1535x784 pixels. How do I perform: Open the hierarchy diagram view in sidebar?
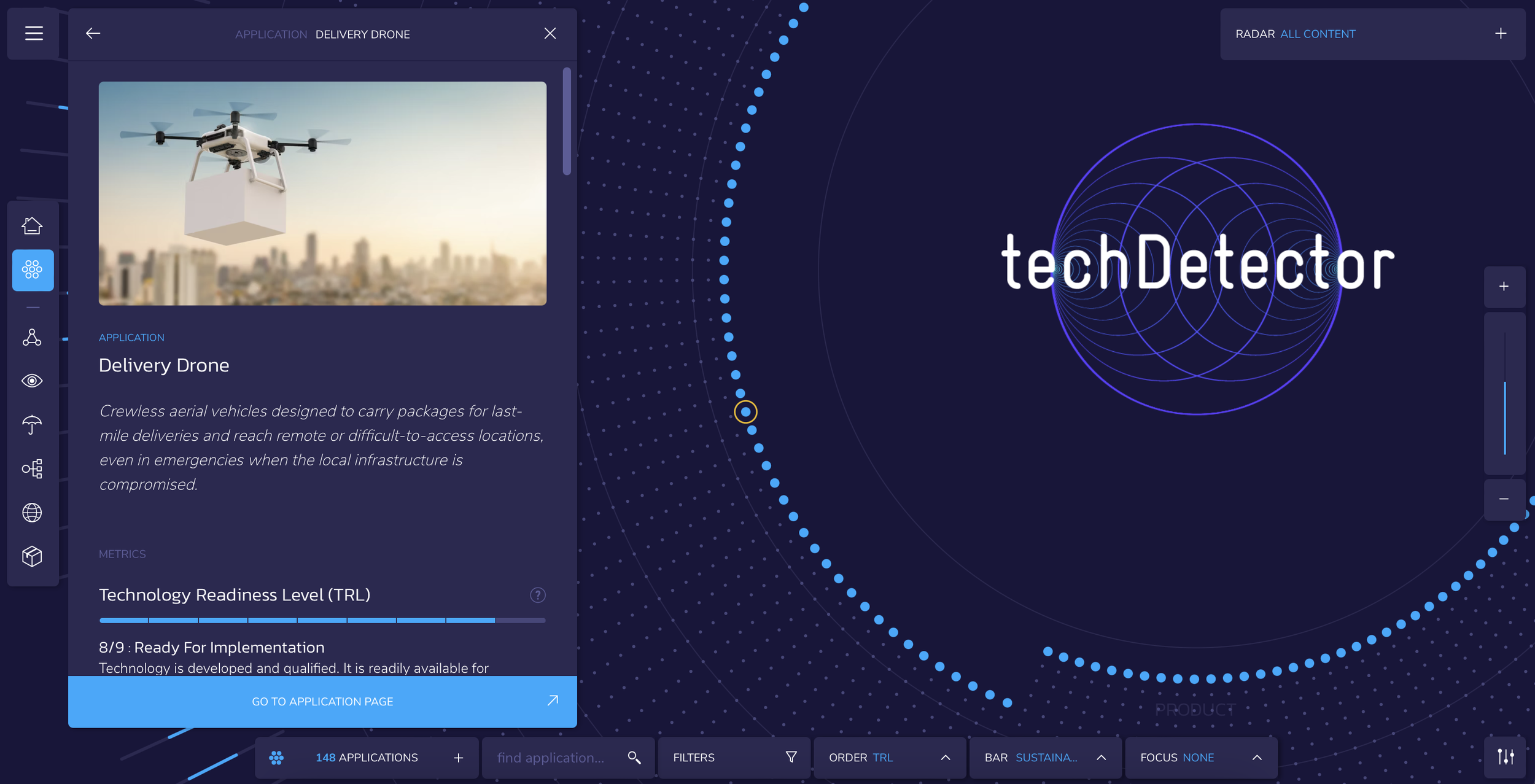pos(32,468)
